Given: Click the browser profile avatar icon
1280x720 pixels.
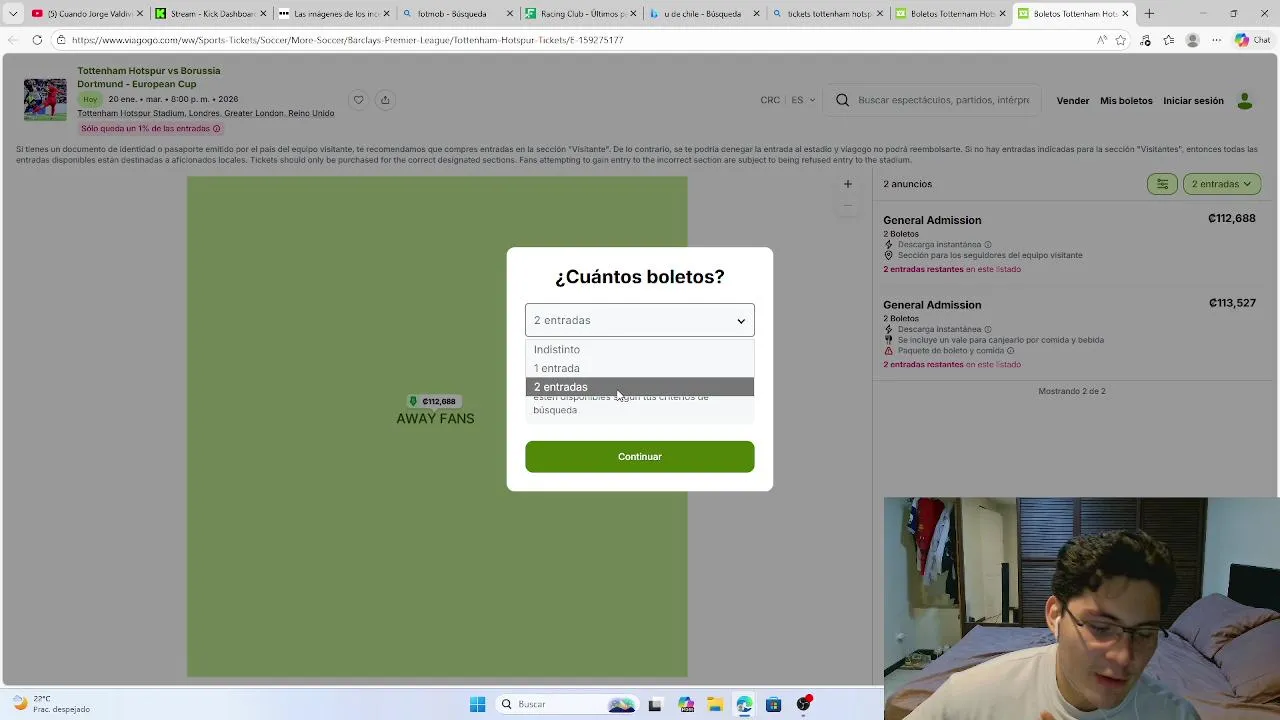Looking at the screenshot, I should [x=1192, y=40].
